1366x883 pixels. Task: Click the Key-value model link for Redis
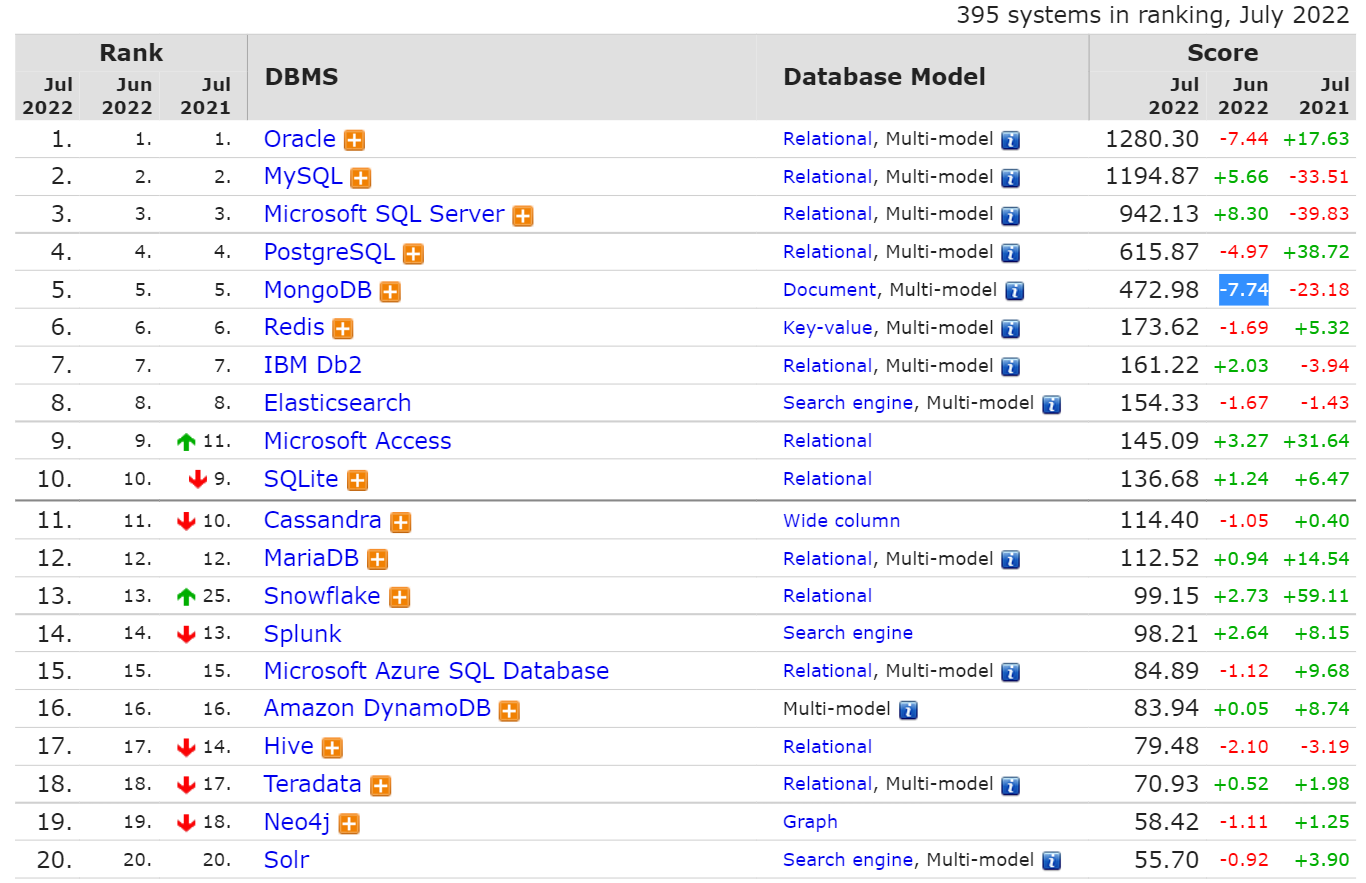pos(827,328)
